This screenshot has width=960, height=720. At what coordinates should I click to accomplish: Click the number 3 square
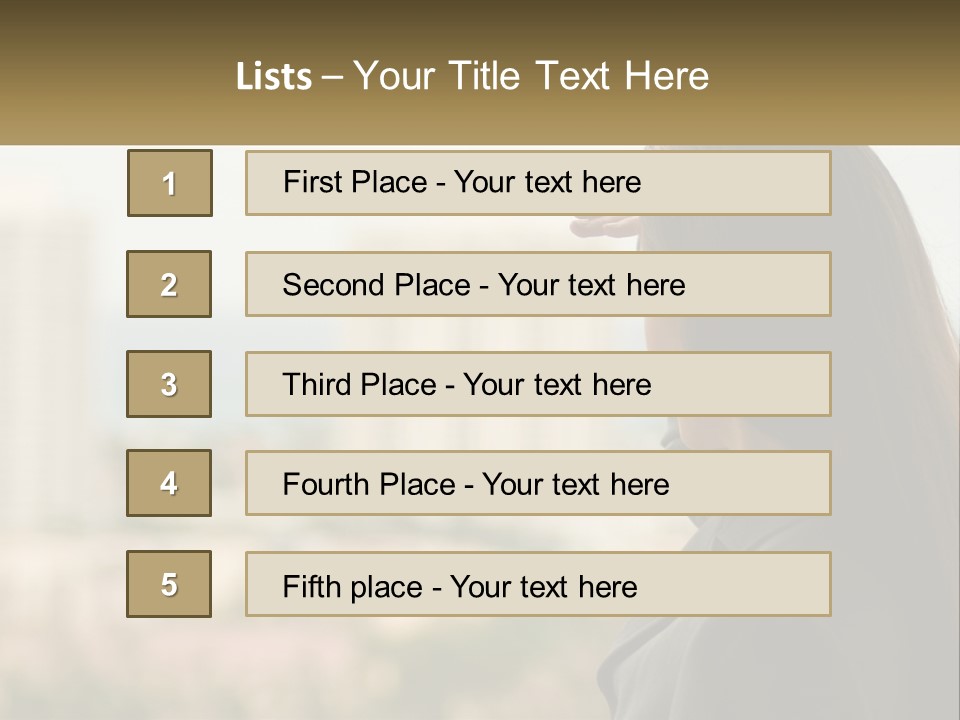169,384
